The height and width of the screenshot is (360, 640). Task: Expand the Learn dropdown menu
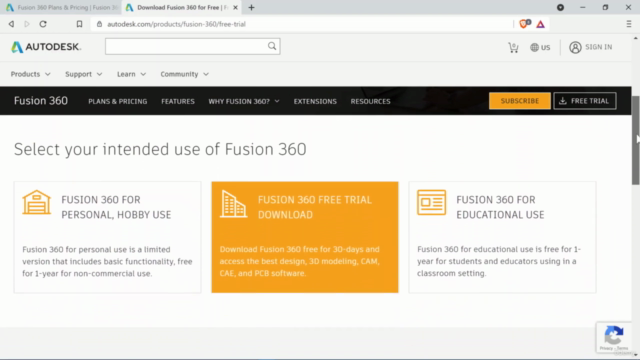pyautogui.click(x=131, y=74)
